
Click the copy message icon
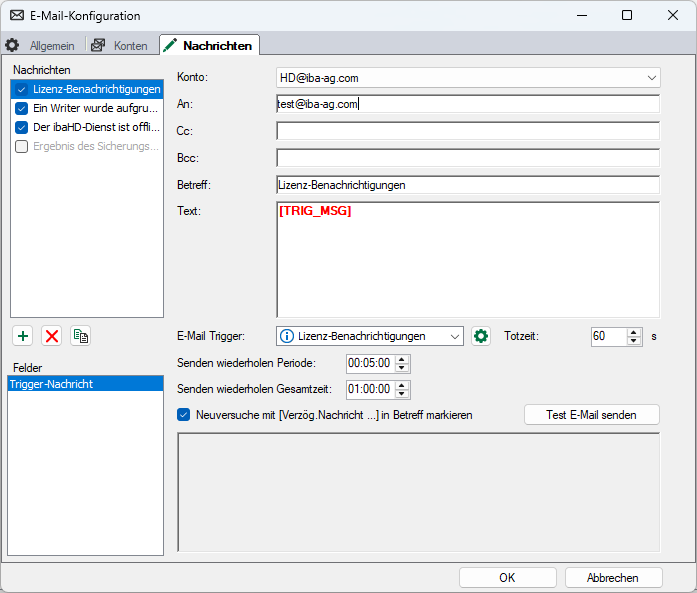80,336
